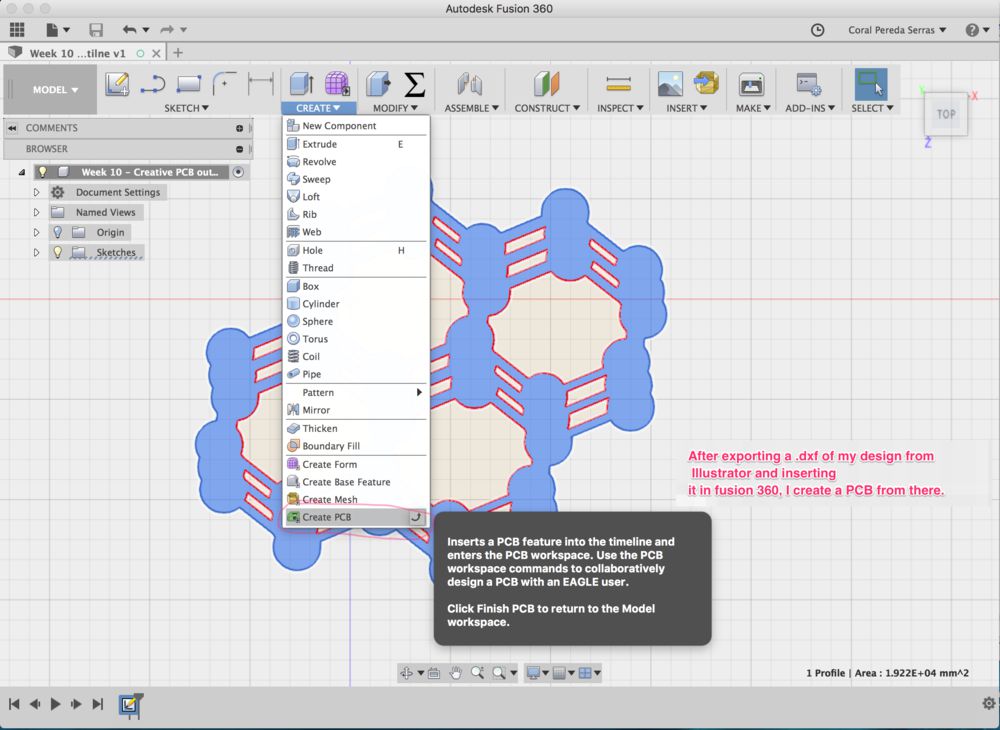Collapse the BROWSER panel minus button
Viewport: 1000px width, 730px height.
239,149
